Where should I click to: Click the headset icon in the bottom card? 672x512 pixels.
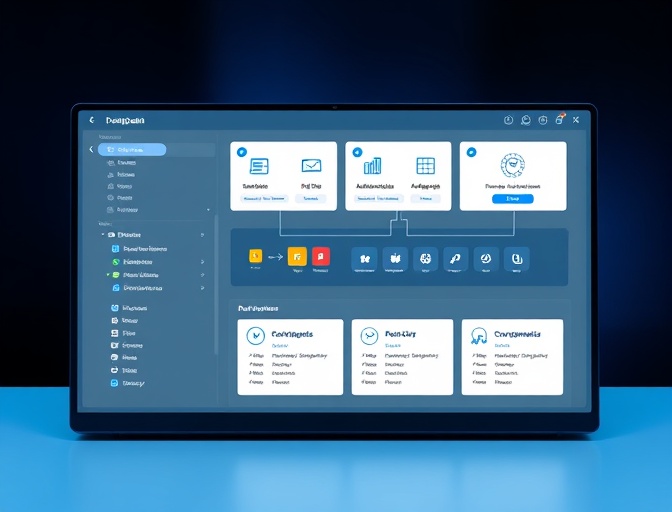(479, 336)
